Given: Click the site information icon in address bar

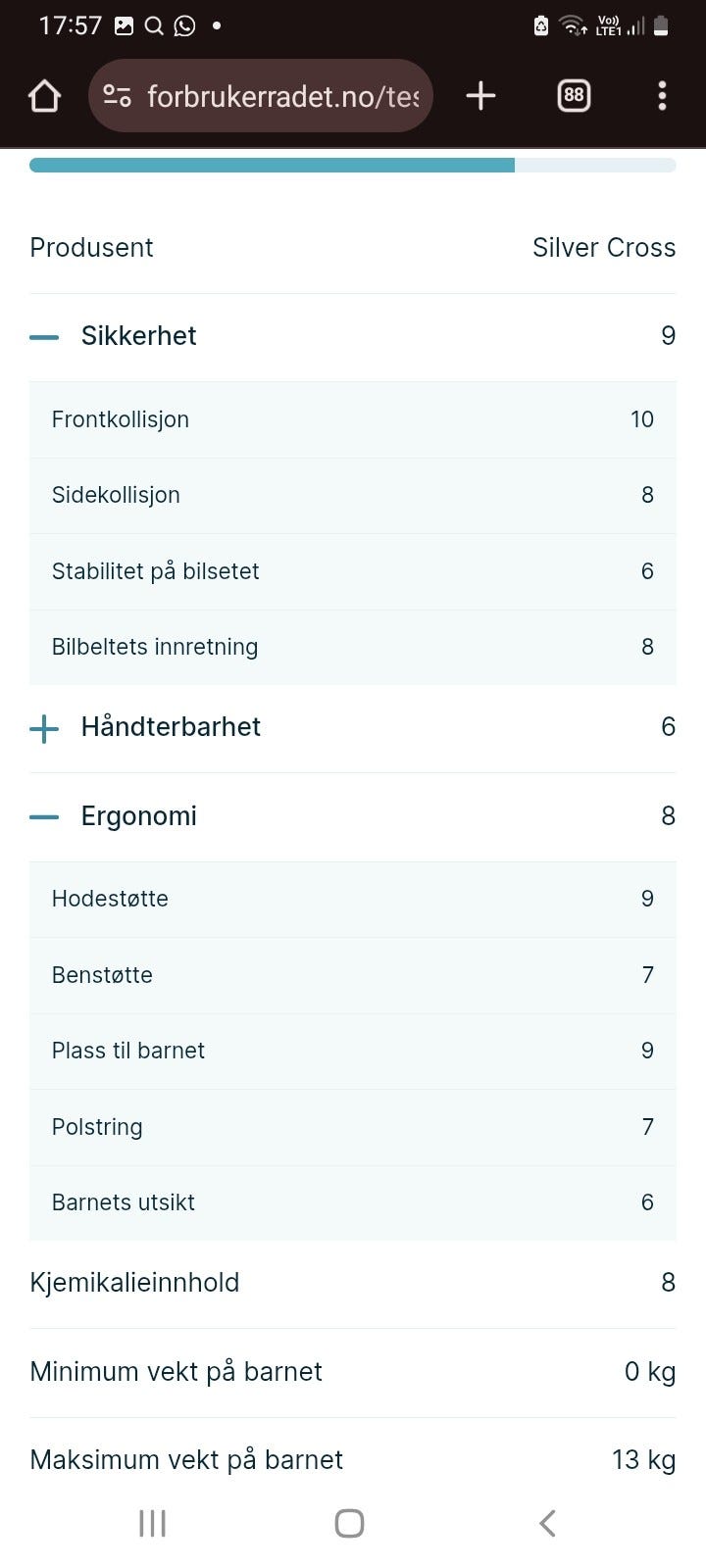Looking at the screenshot, I should (117, 95).
